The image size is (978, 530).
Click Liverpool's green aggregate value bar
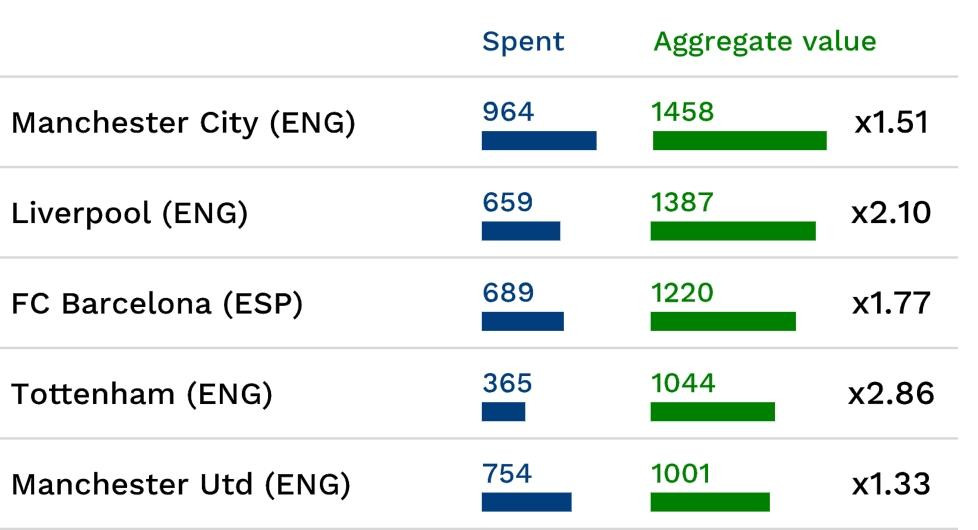point(733,231)
